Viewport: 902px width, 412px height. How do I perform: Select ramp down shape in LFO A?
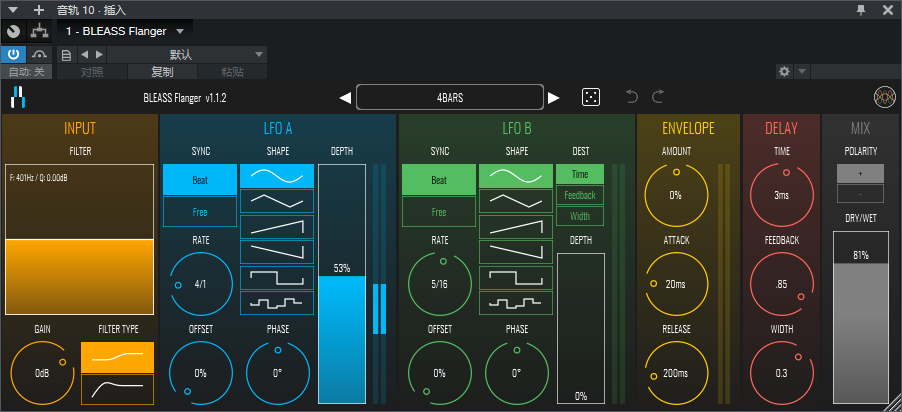[277, 252]
